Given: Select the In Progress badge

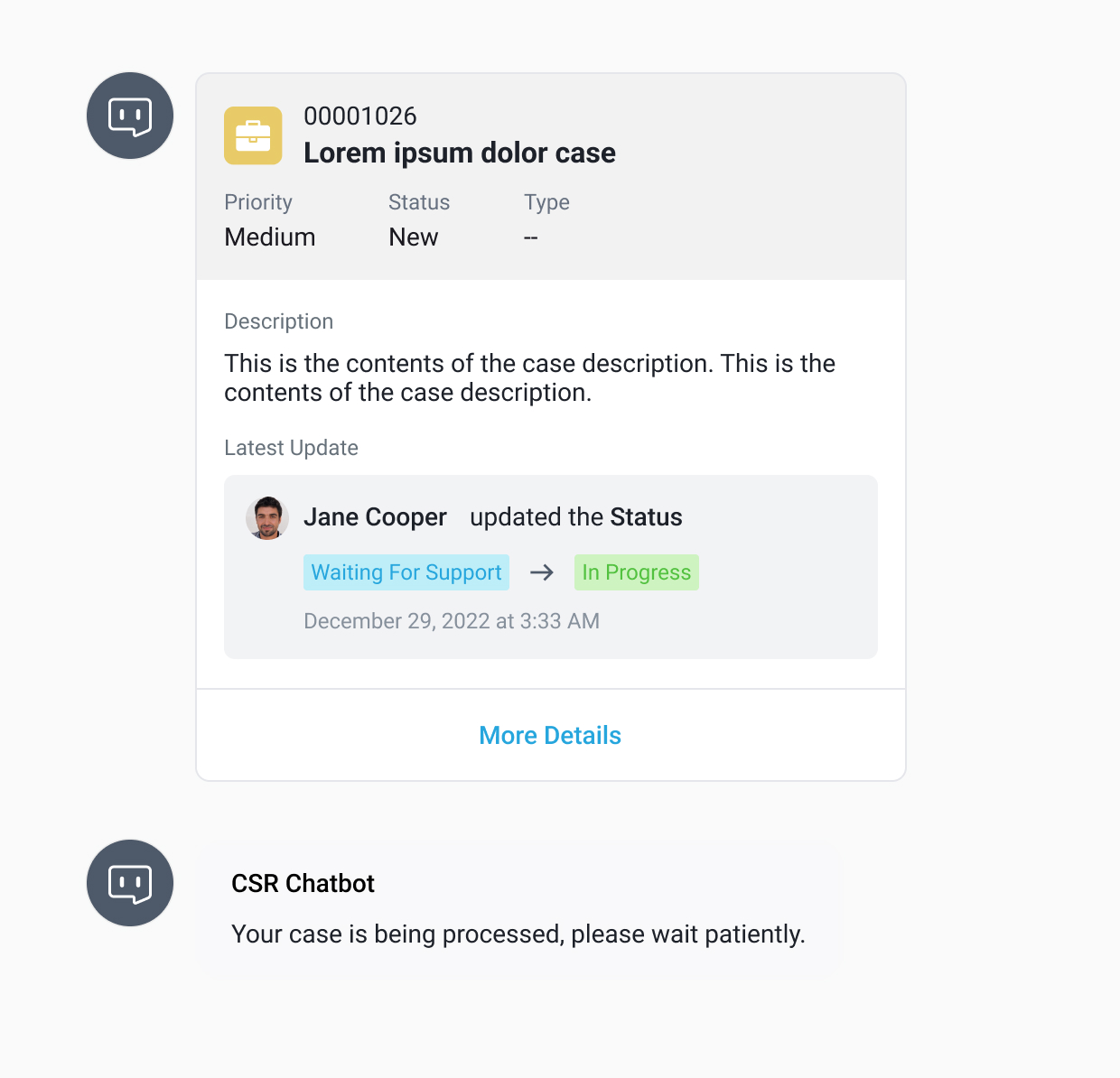Looking at the screenshot, I should [636, 572].
